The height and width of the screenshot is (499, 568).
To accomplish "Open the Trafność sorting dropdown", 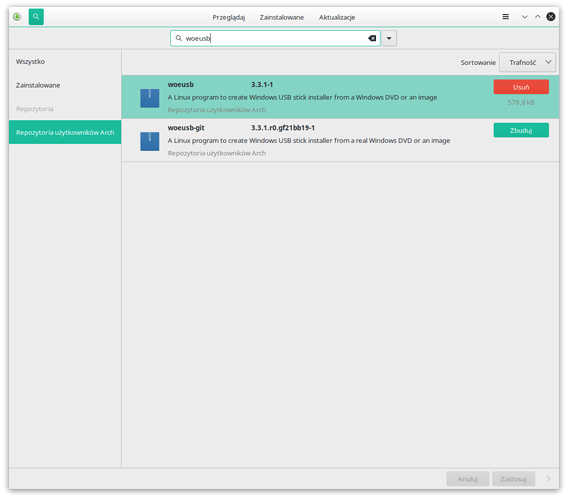I will pyautogui.click(x=527, y=62).
